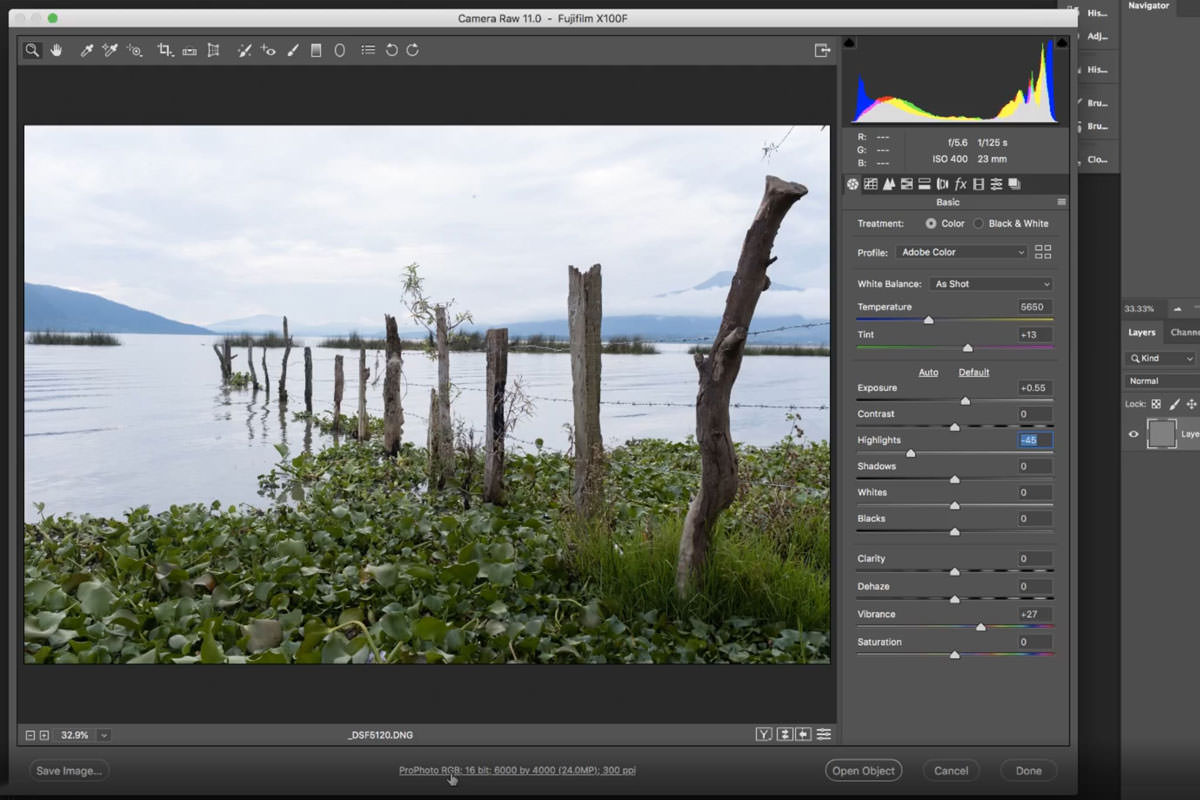Image resolution: width=1200 pixels, height=800 pixels.
Task: Activate the White Balance eyedropper tool
Action: coord(85,49)
